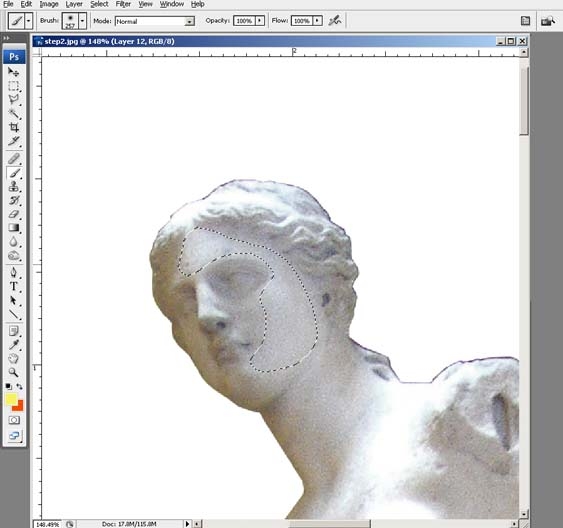The height and width of the screenshot is (528, 563).
Task: Select the Move tool
Action: [14, 72]
